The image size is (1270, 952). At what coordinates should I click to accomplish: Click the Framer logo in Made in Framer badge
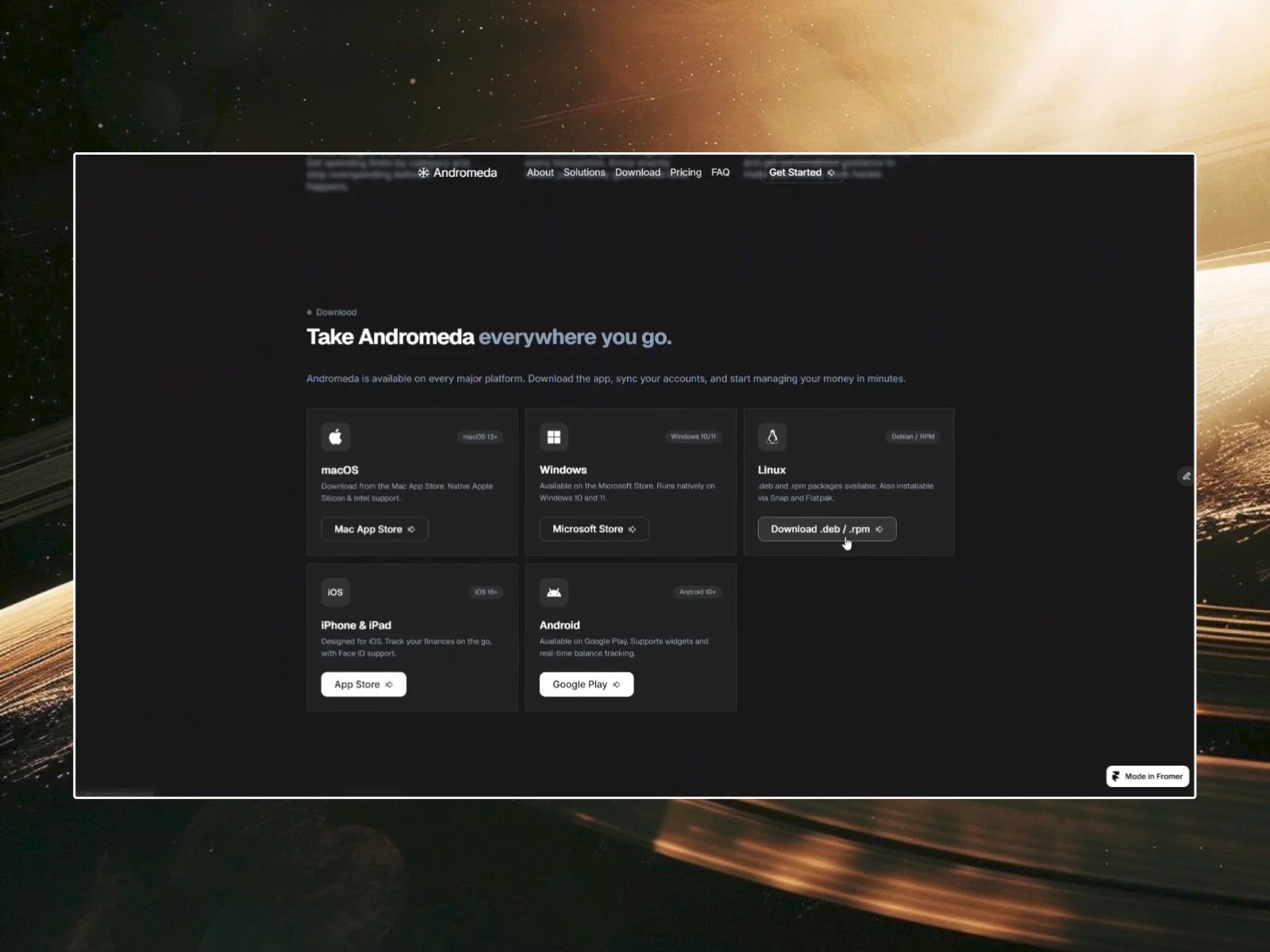(x=1116, y=777)
